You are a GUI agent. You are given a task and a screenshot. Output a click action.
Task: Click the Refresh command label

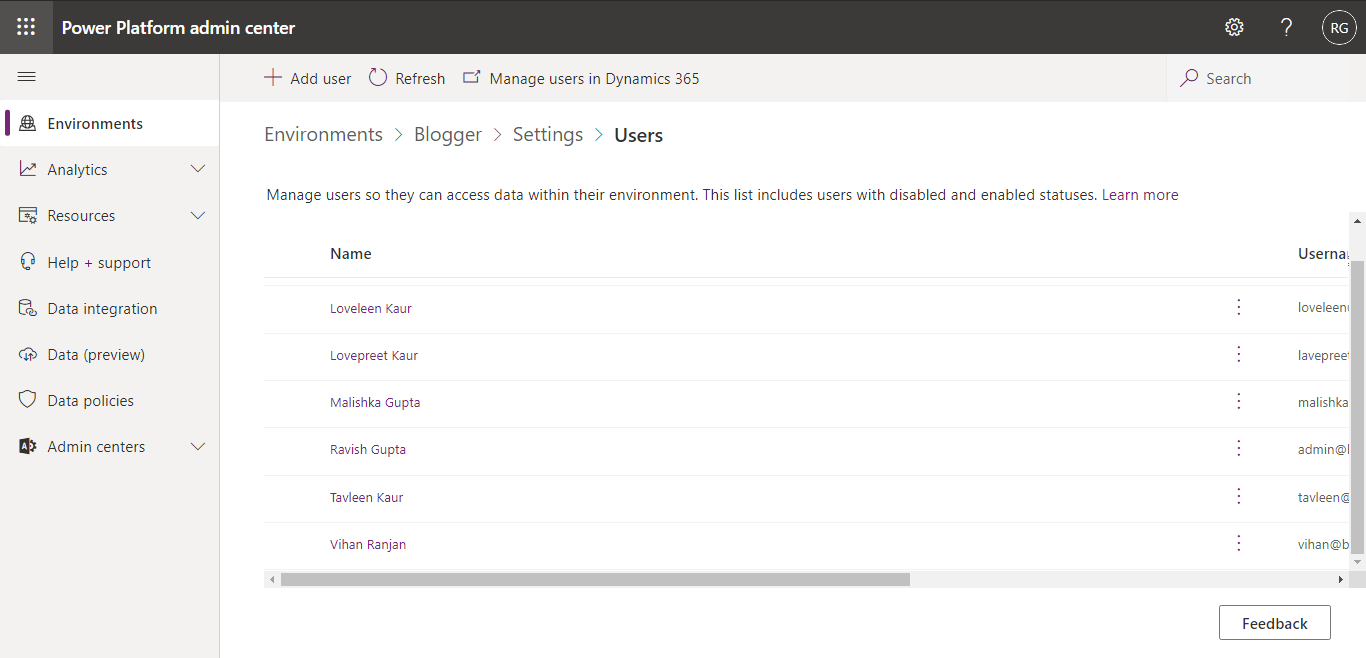(420, 78)
